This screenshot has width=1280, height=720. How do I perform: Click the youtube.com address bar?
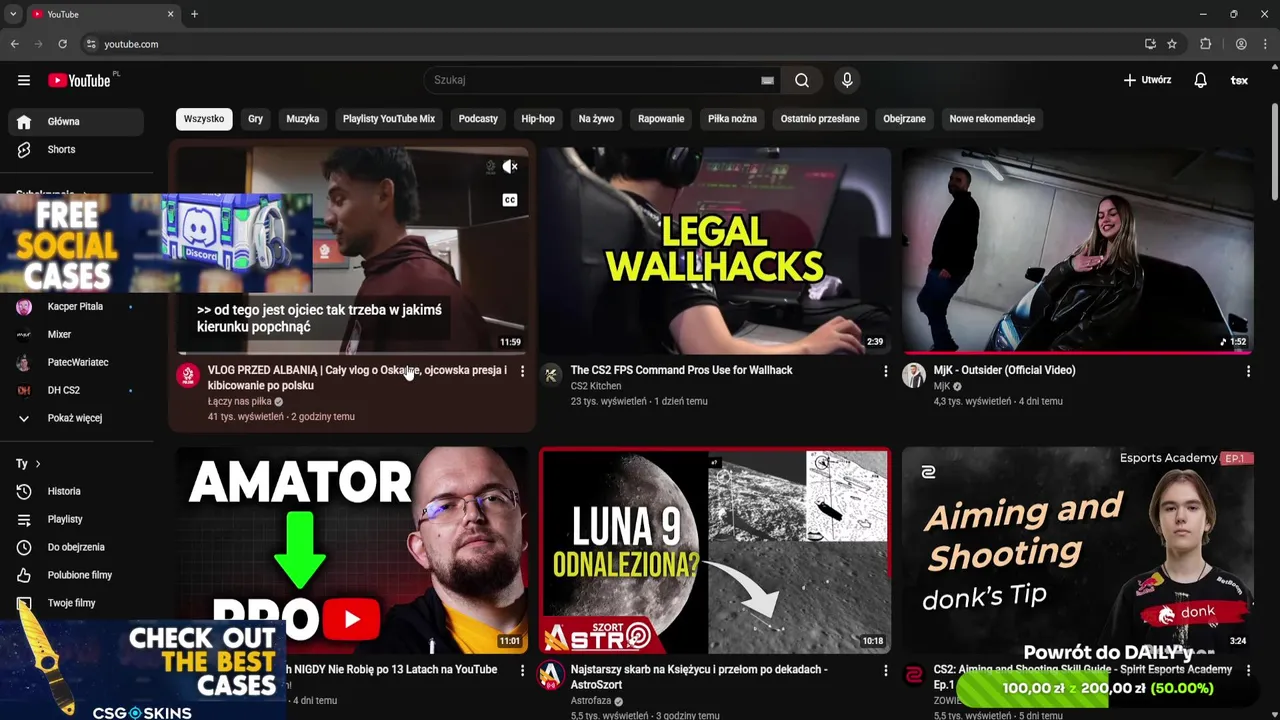pyautogui.click(x=610, y=44)
